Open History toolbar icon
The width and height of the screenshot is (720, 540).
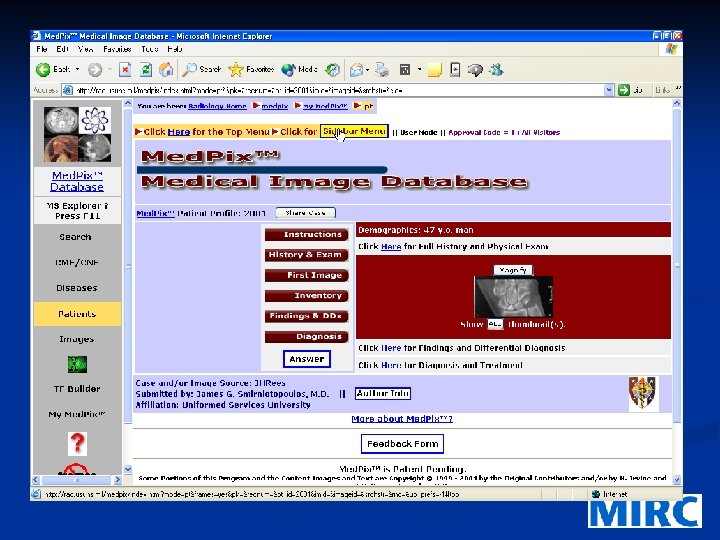pyautogui.click(x=332, y=70)
